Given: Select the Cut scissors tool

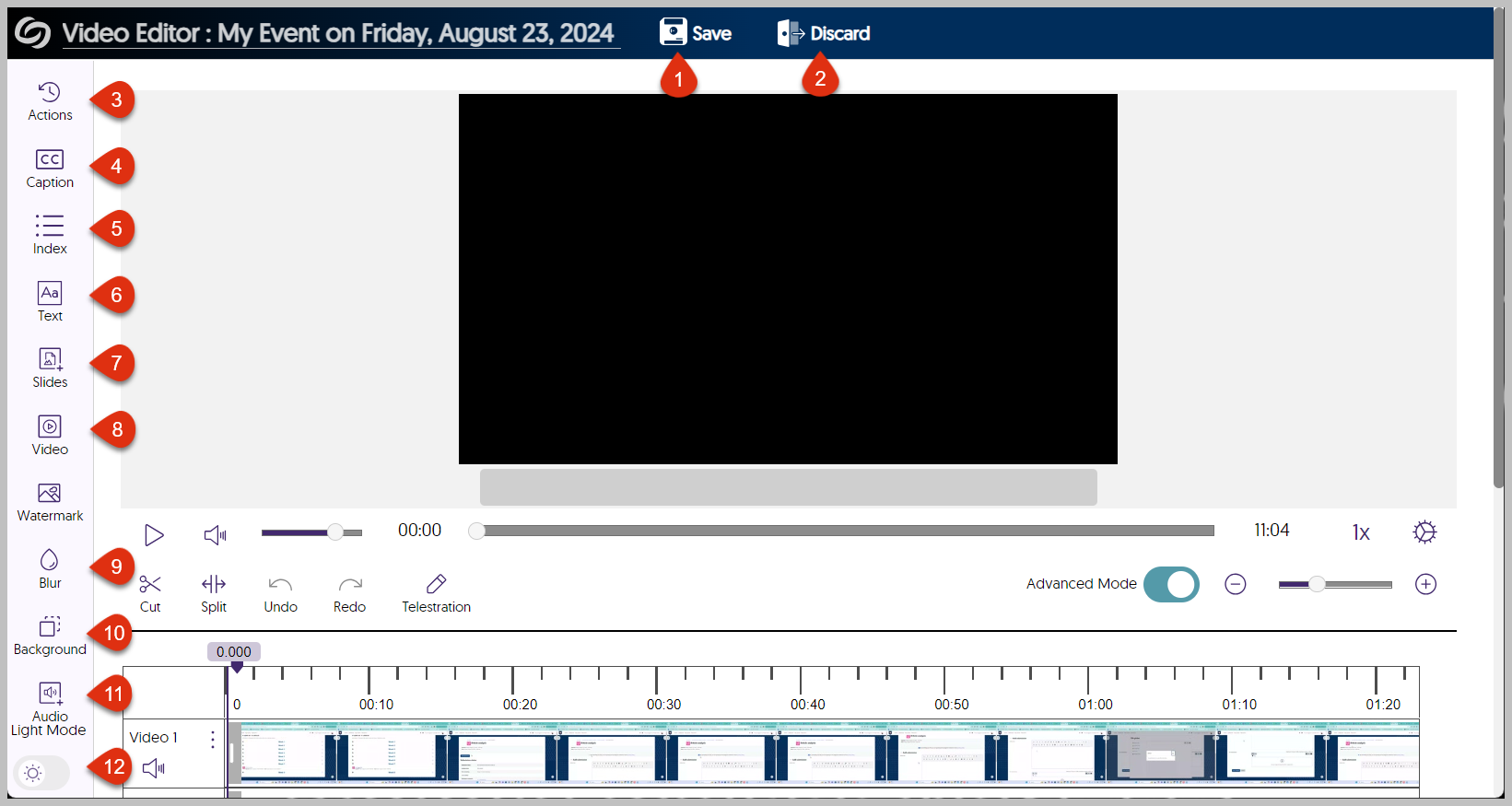Looking at the screenshot, I should pyautogui.click(x=150, y=593).
